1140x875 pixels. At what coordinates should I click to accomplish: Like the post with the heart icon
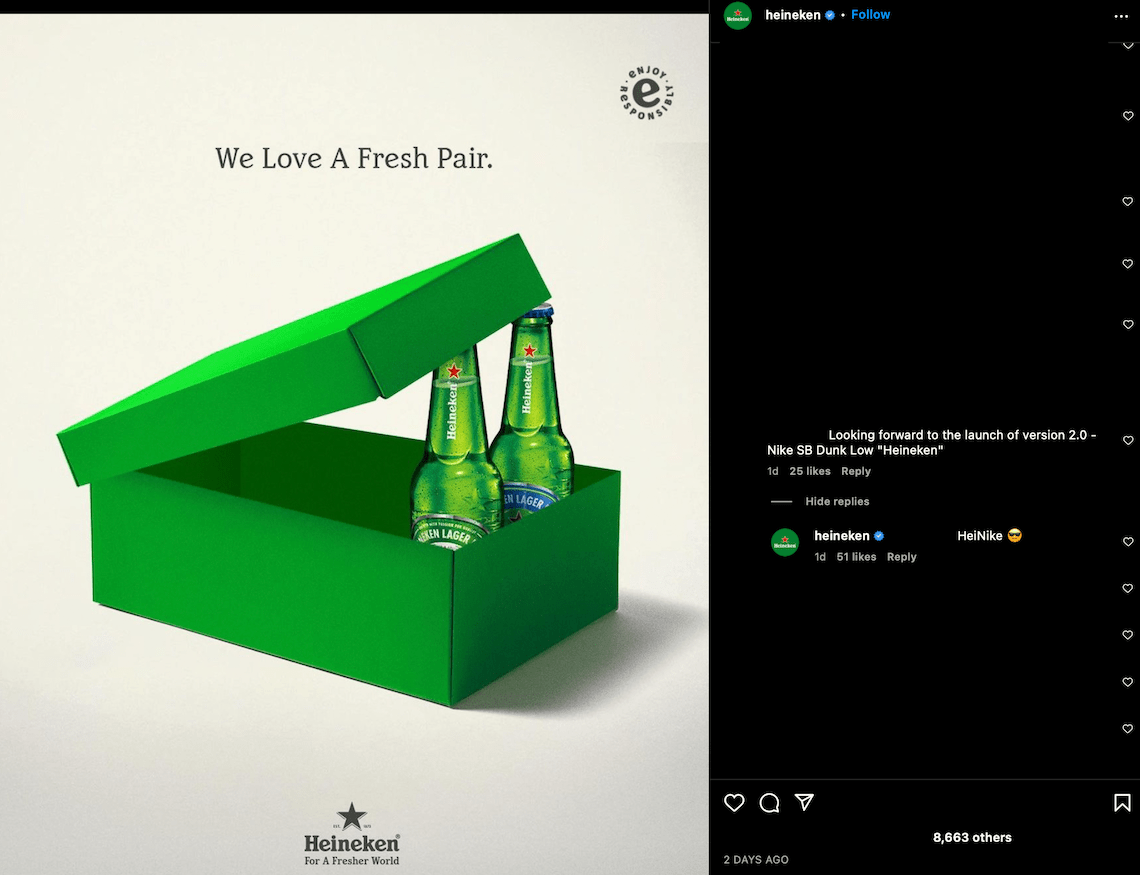tap(734, 802)
